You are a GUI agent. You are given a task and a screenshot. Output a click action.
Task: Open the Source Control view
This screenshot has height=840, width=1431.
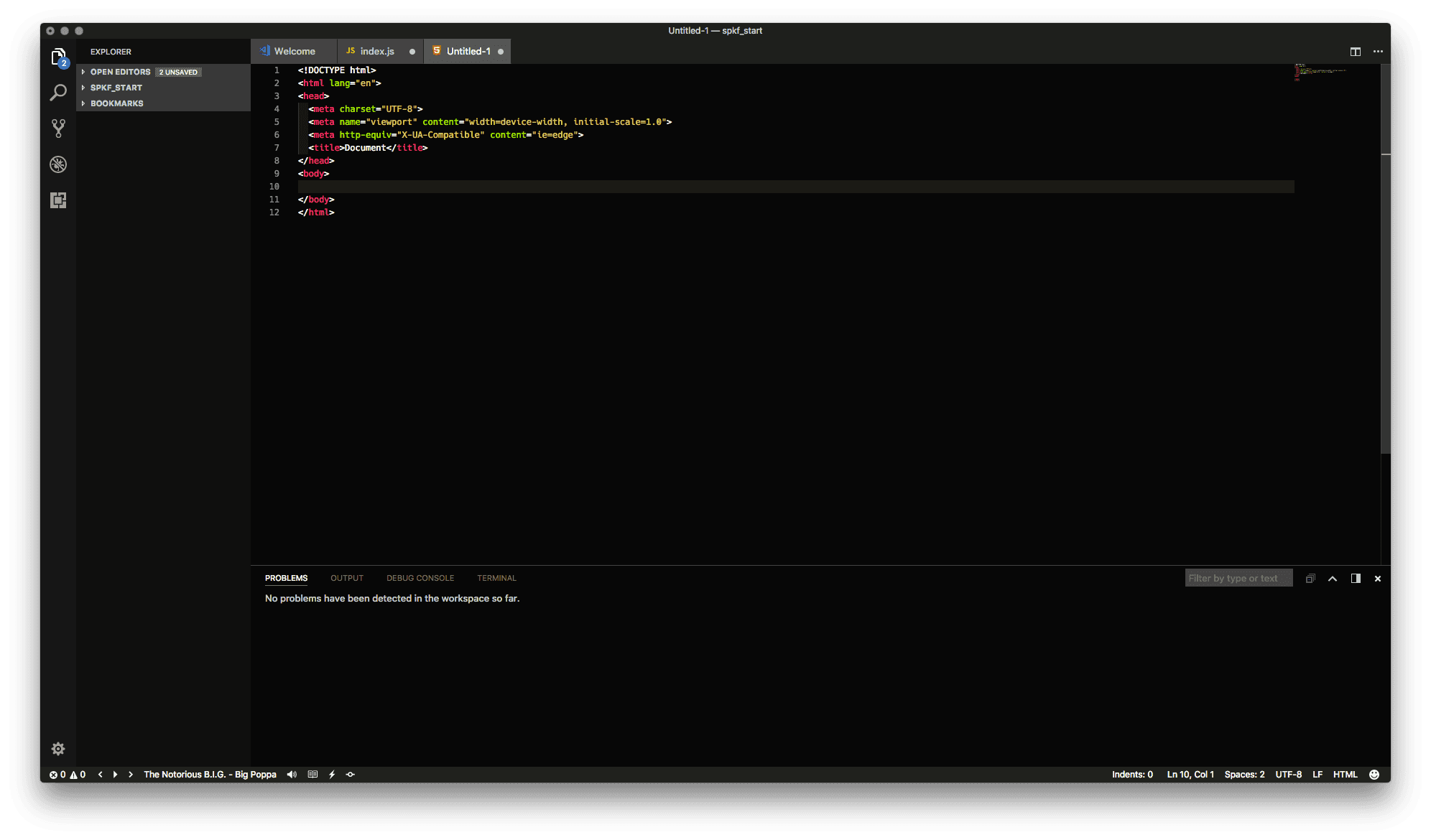pyautogui.click(x=58, y=129)
